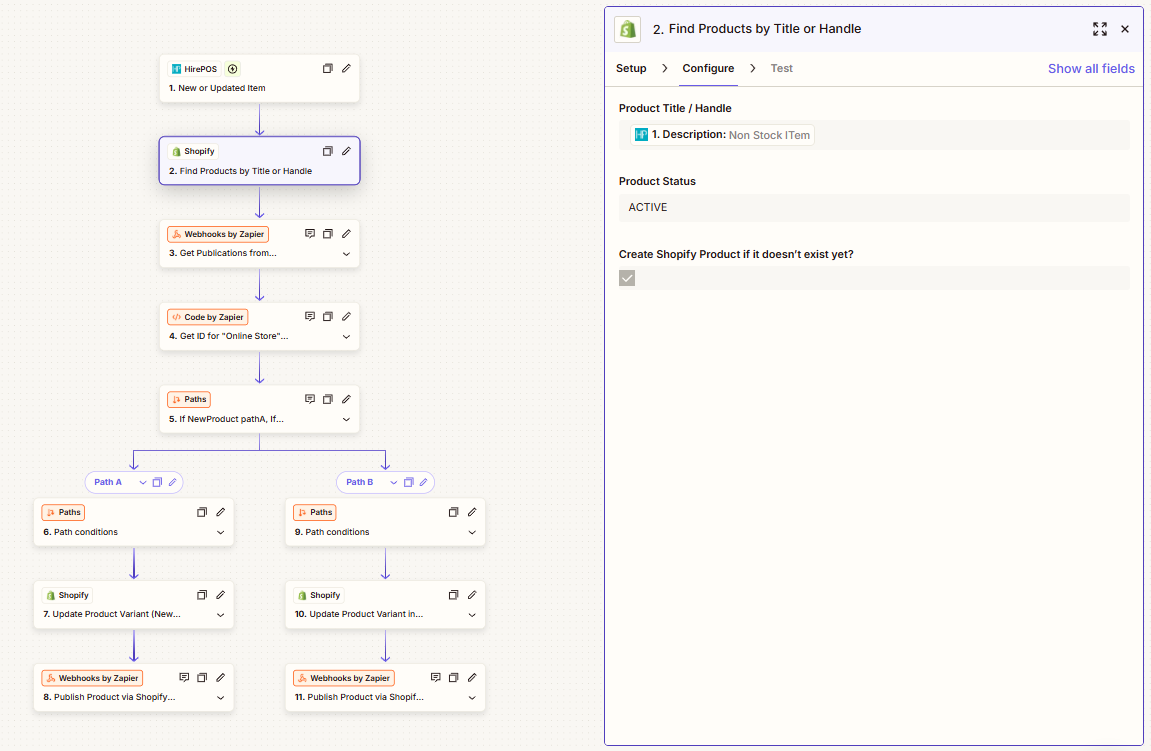Click the trigger icon beside the HirePOS badge

pos(233,69)
